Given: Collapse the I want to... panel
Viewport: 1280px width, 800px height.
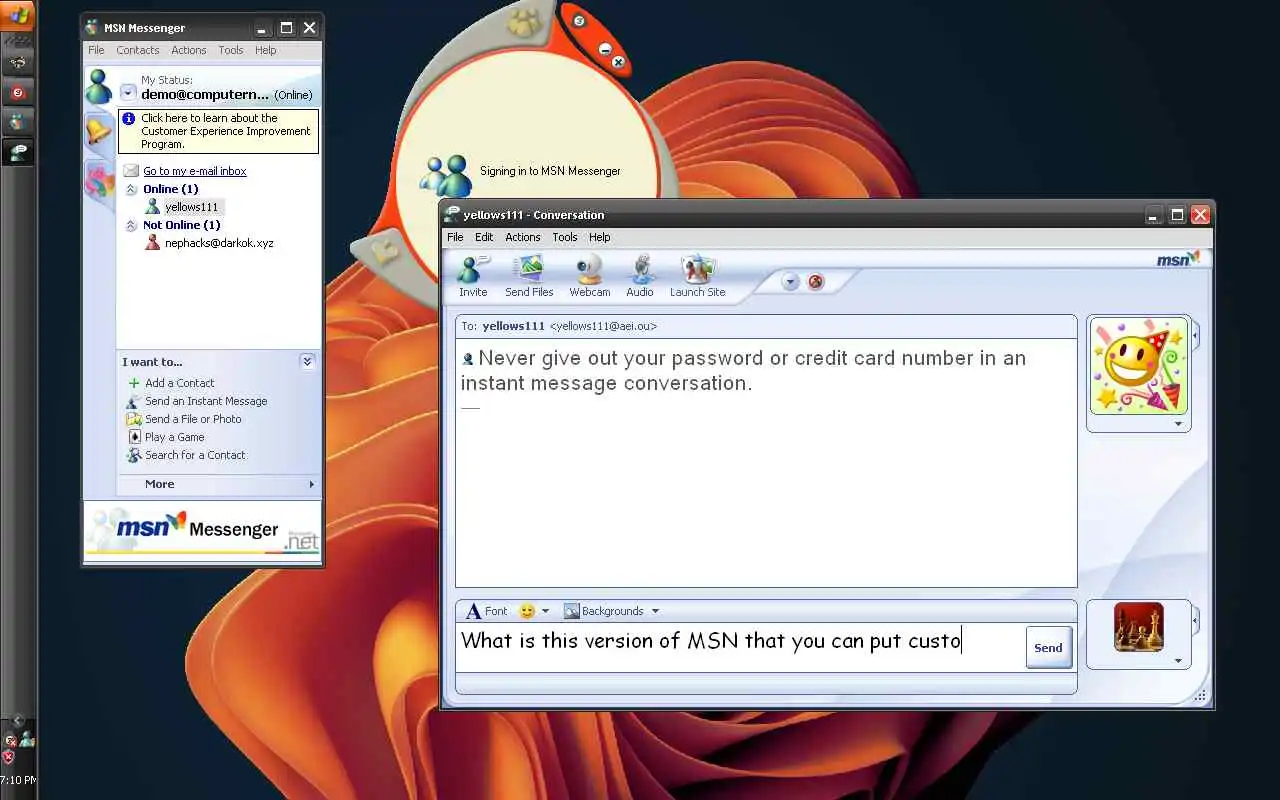Looking at the screenshot, I should tap(307, 362).
